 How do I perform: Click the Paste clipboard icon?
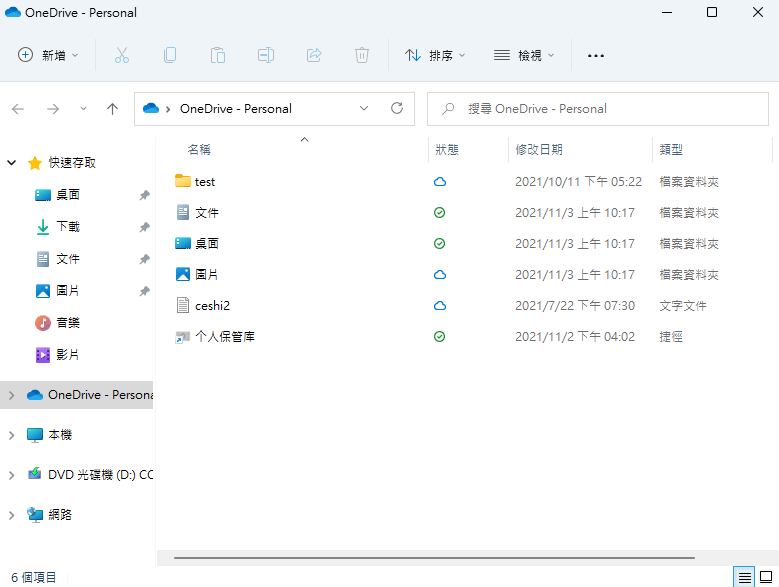218,55
